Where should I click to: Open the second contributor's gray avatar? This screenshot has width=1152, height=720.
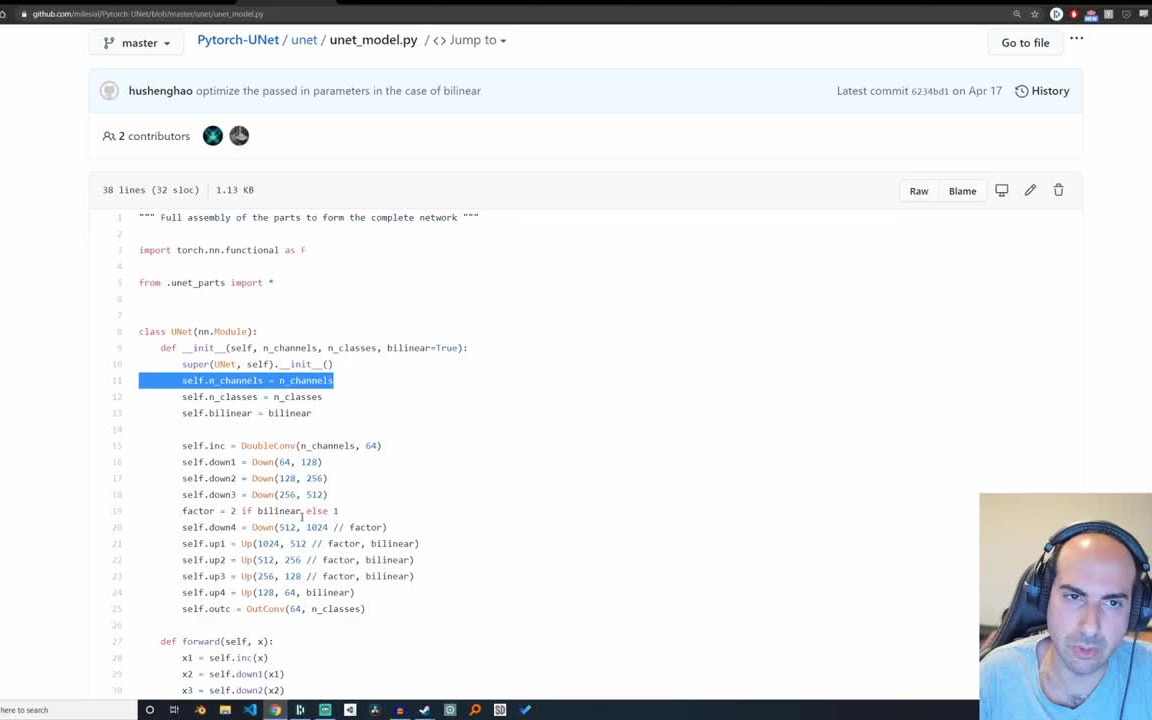point(240,136)
